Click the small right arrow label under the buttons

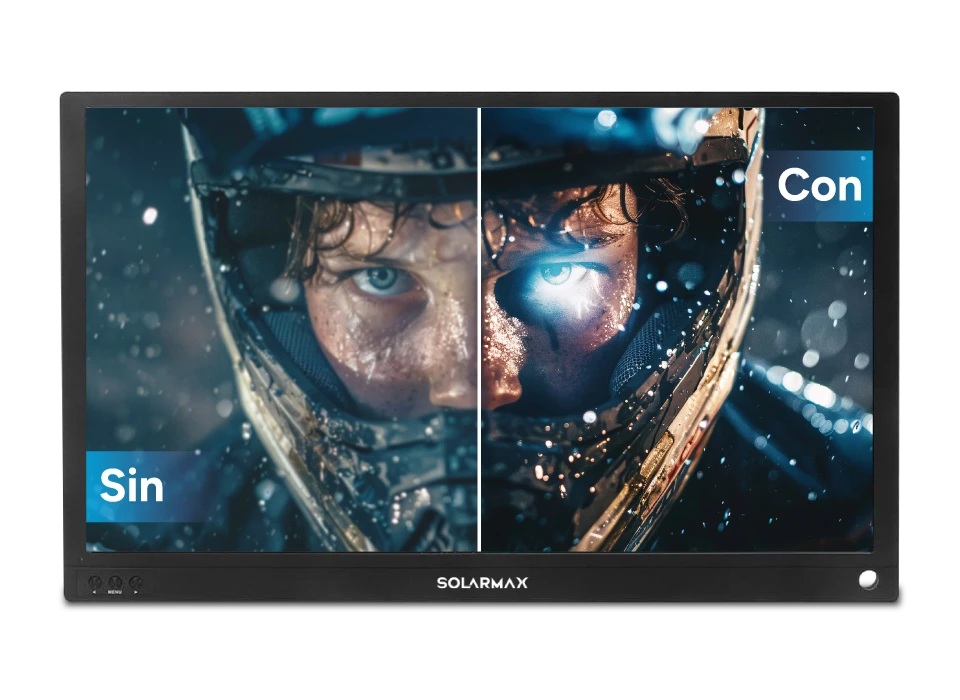coord(135,592)
